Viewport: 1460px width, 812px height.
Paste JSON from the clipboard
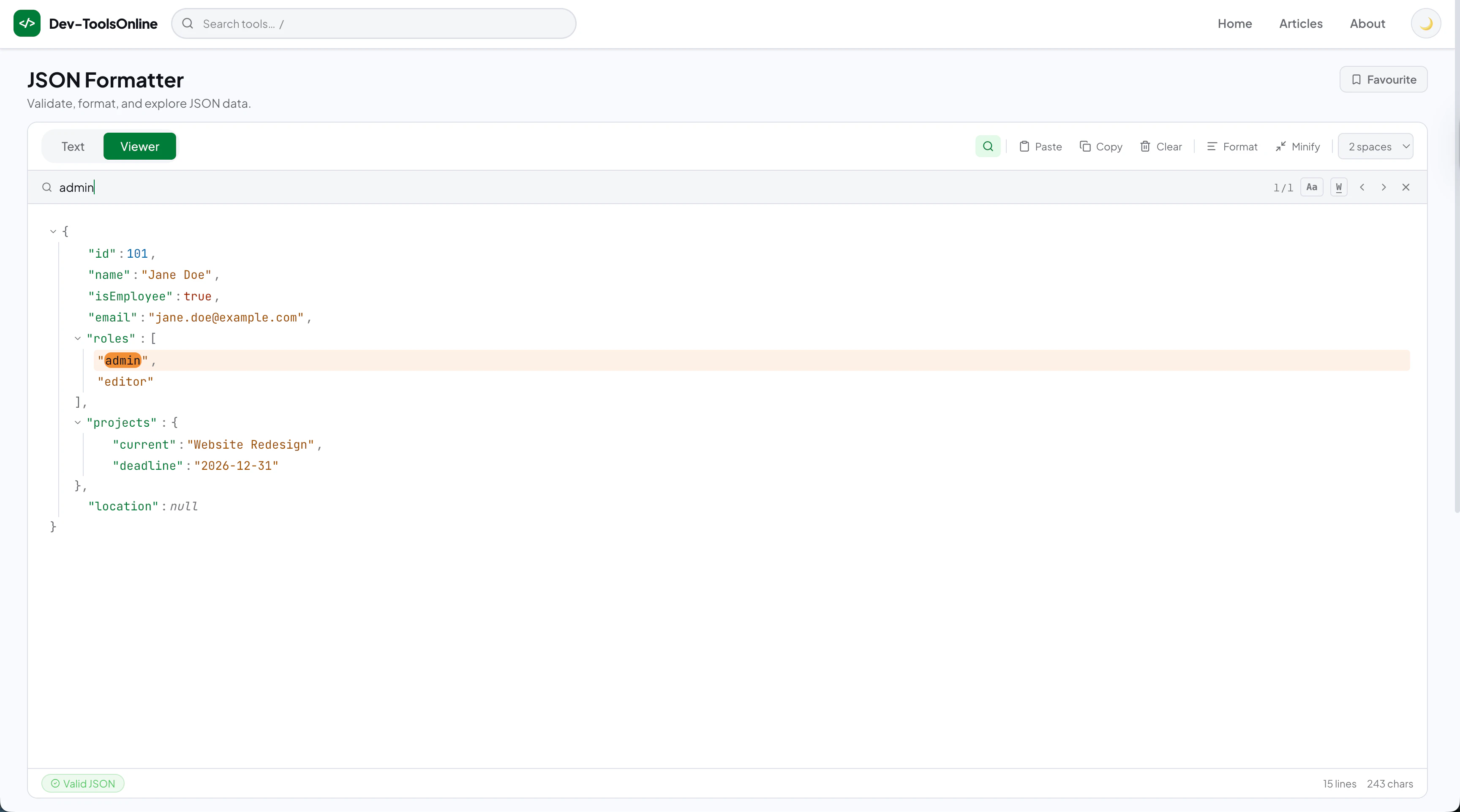coord(1041,146)
